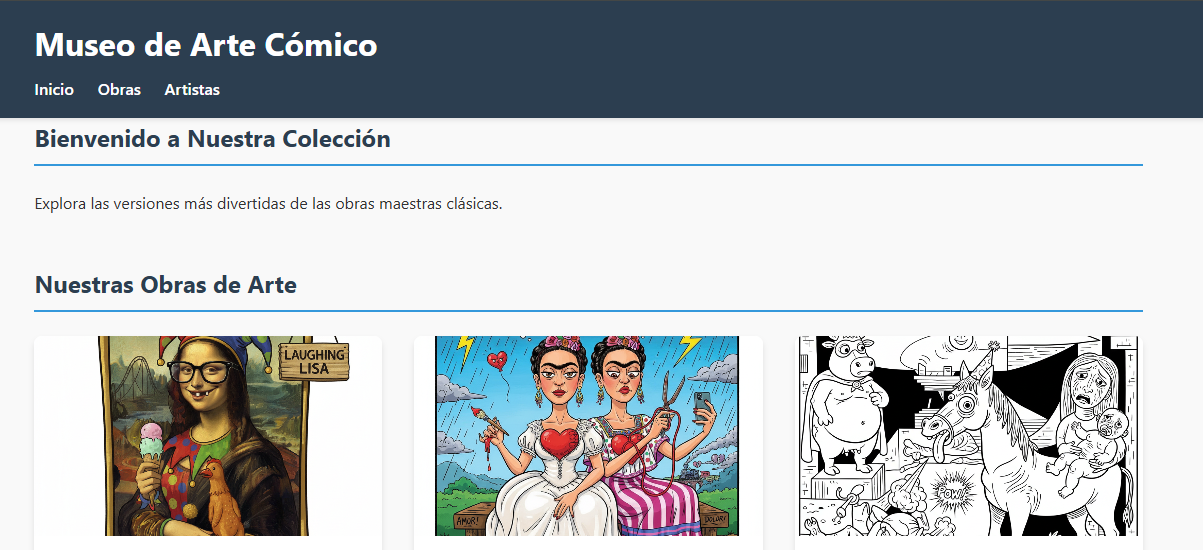Image resolution: width=1203 pixels, height=550 pixels.
Task: Click the Nuestras Obras de Arte heading
Action: (x=166, y=284)
